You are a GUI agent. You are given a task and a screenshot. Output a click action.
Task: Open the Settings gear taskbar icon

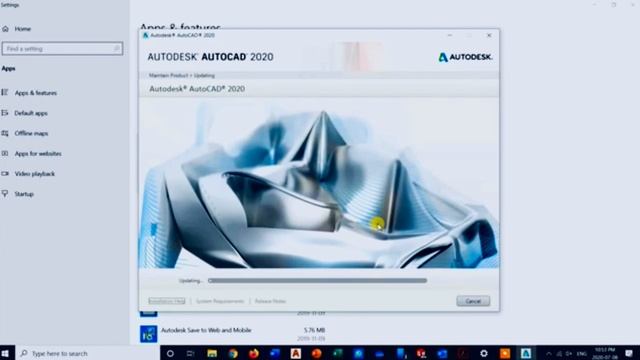[484, 353]
